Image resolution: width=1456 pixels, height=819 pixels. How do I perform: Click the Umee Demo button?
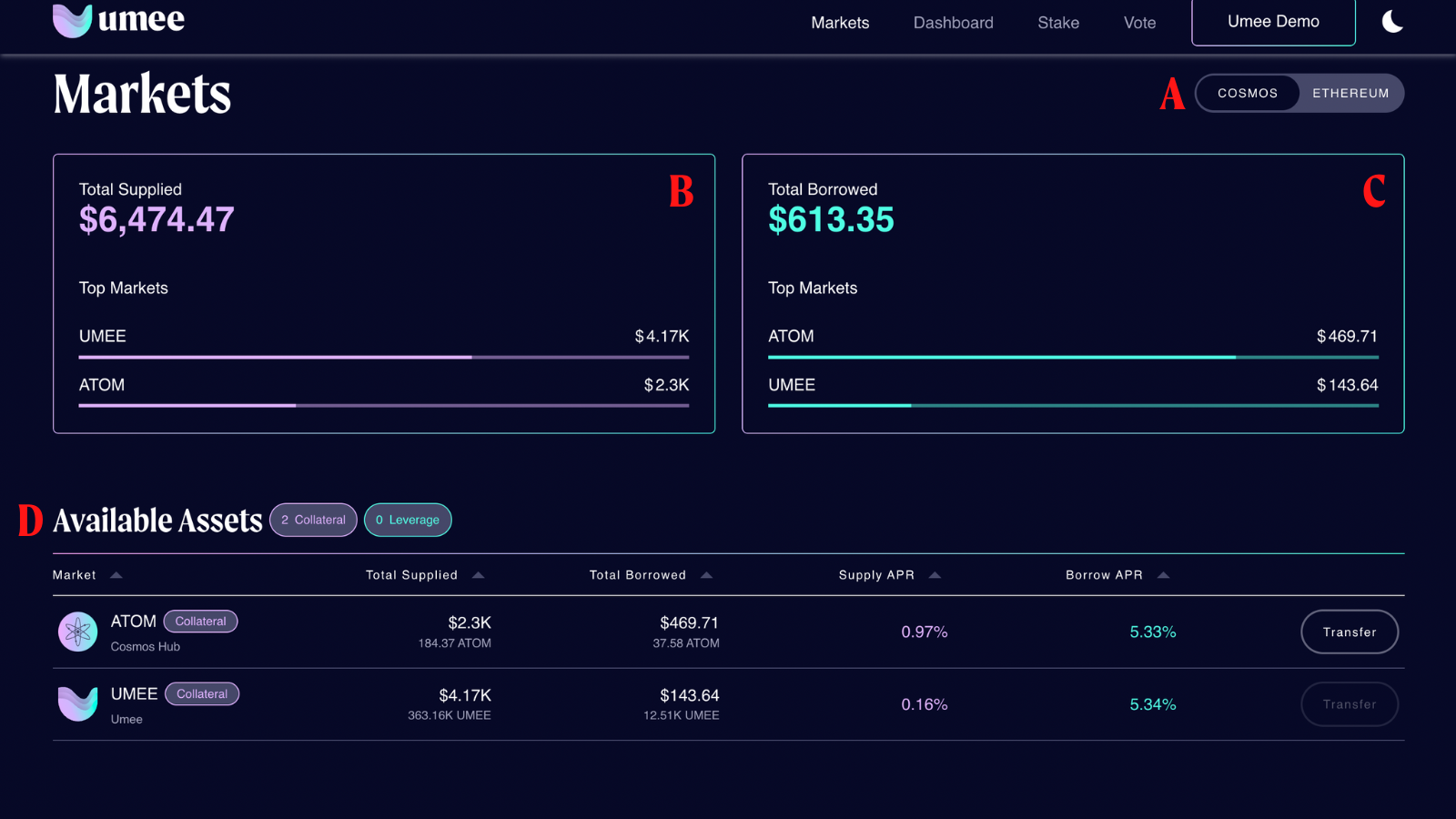pos(1273,22)
